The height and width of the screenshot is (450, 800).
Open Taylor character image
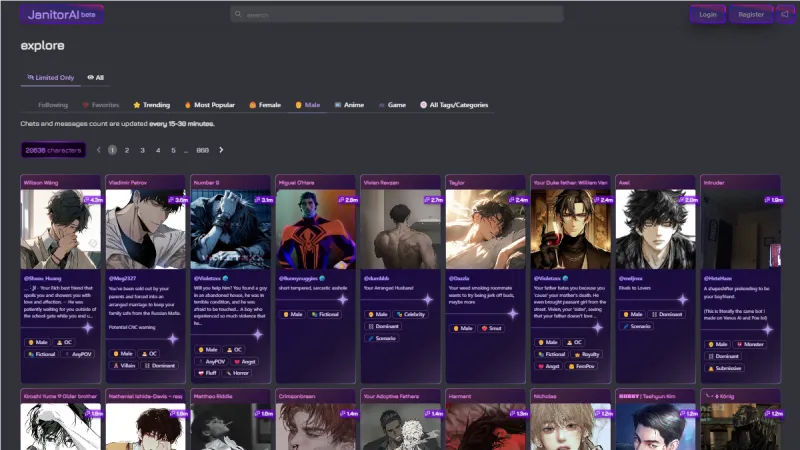[486, 229]
